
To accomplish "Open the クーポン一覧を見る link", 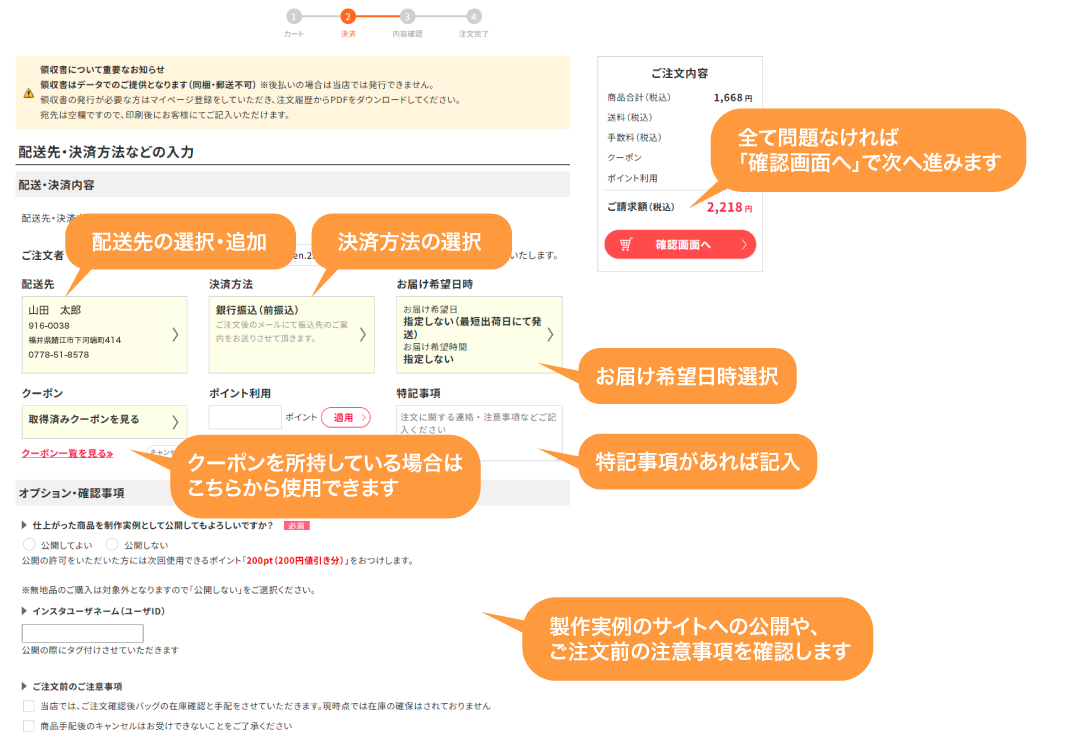I will click(67, 453).
